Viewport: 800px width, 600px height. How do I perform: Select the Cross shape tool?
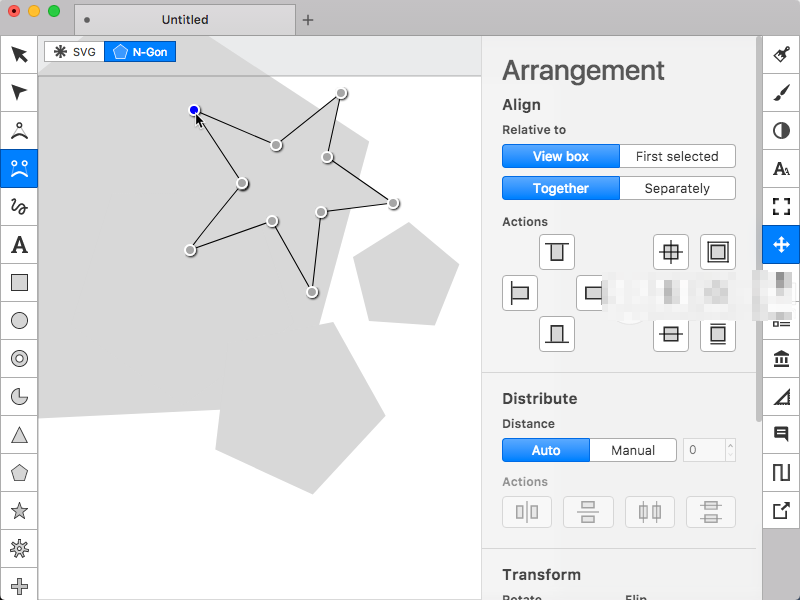[19, 585]
